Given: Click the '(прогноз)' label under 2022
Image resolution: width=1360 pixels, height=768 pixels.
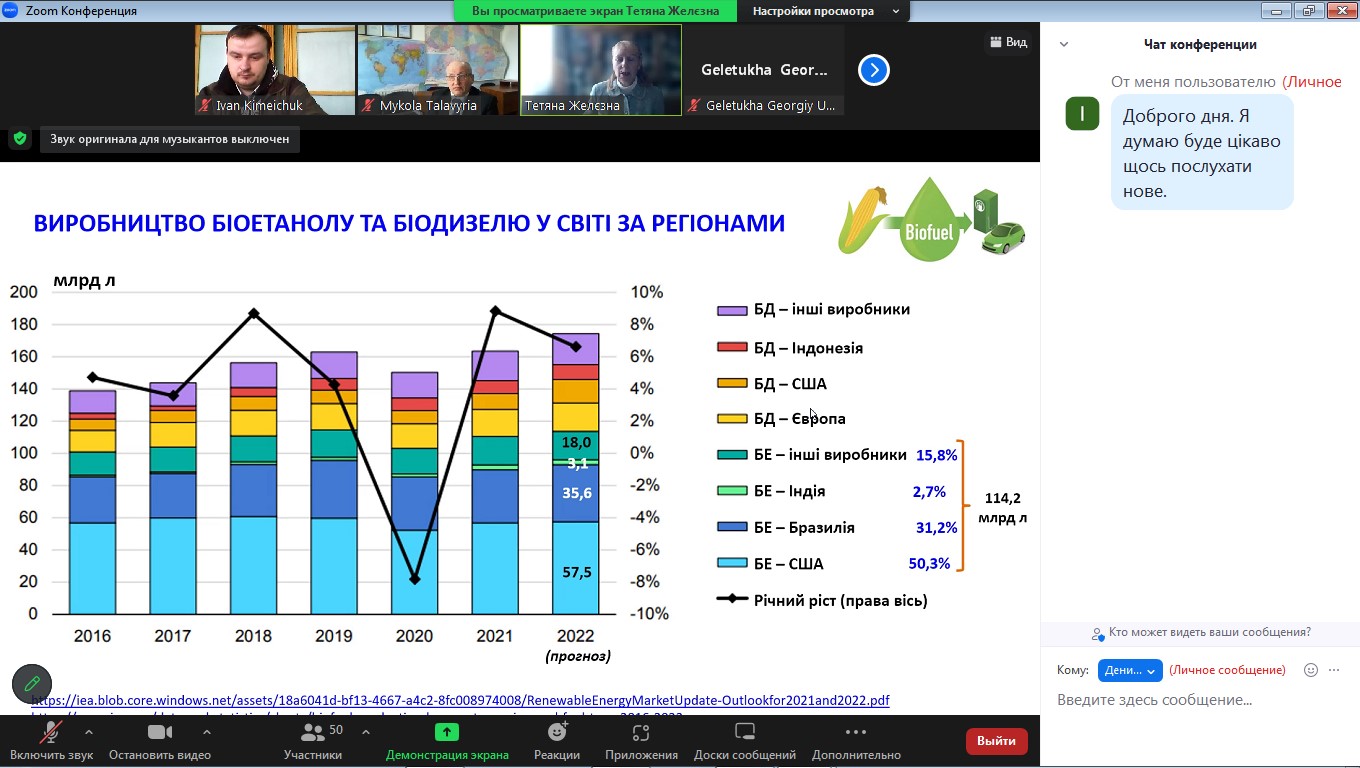Looking at the screenshot, I should click(x=578, y=657).
